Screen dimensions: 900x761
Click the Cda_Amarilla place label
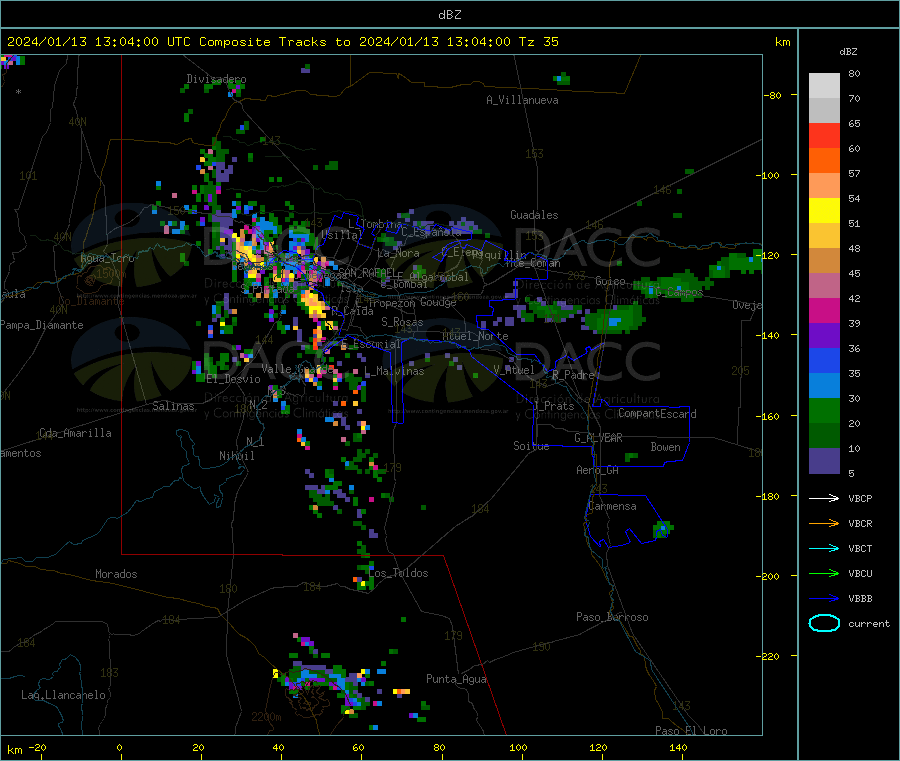click(x=75, y=433)
